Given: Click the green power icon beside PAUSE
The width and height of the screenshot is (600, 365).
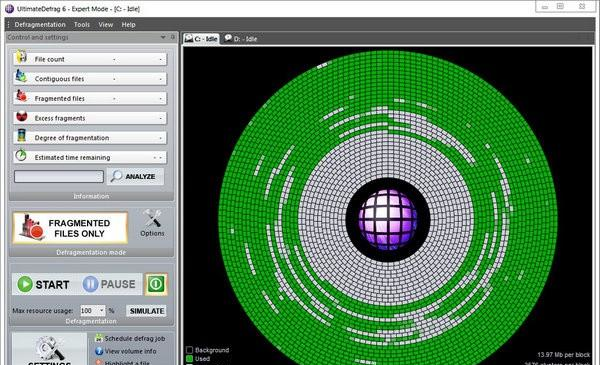Looking at the screenshot, I should click(156, 284).
